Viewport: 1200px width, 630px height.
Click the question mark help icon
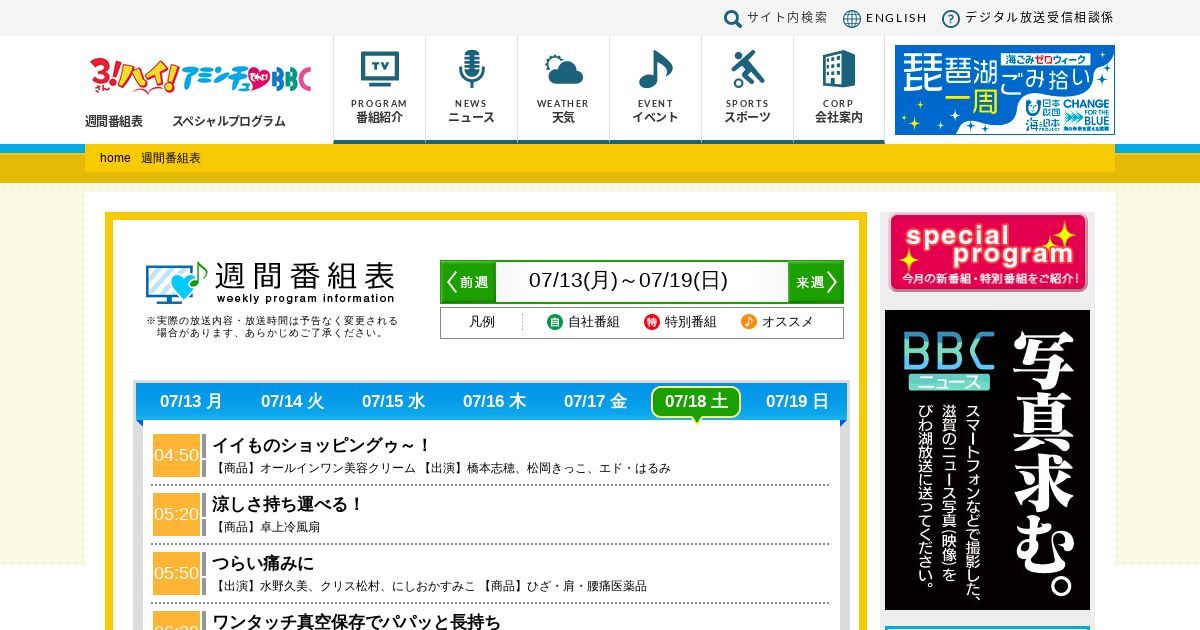(x=951, y=18)
